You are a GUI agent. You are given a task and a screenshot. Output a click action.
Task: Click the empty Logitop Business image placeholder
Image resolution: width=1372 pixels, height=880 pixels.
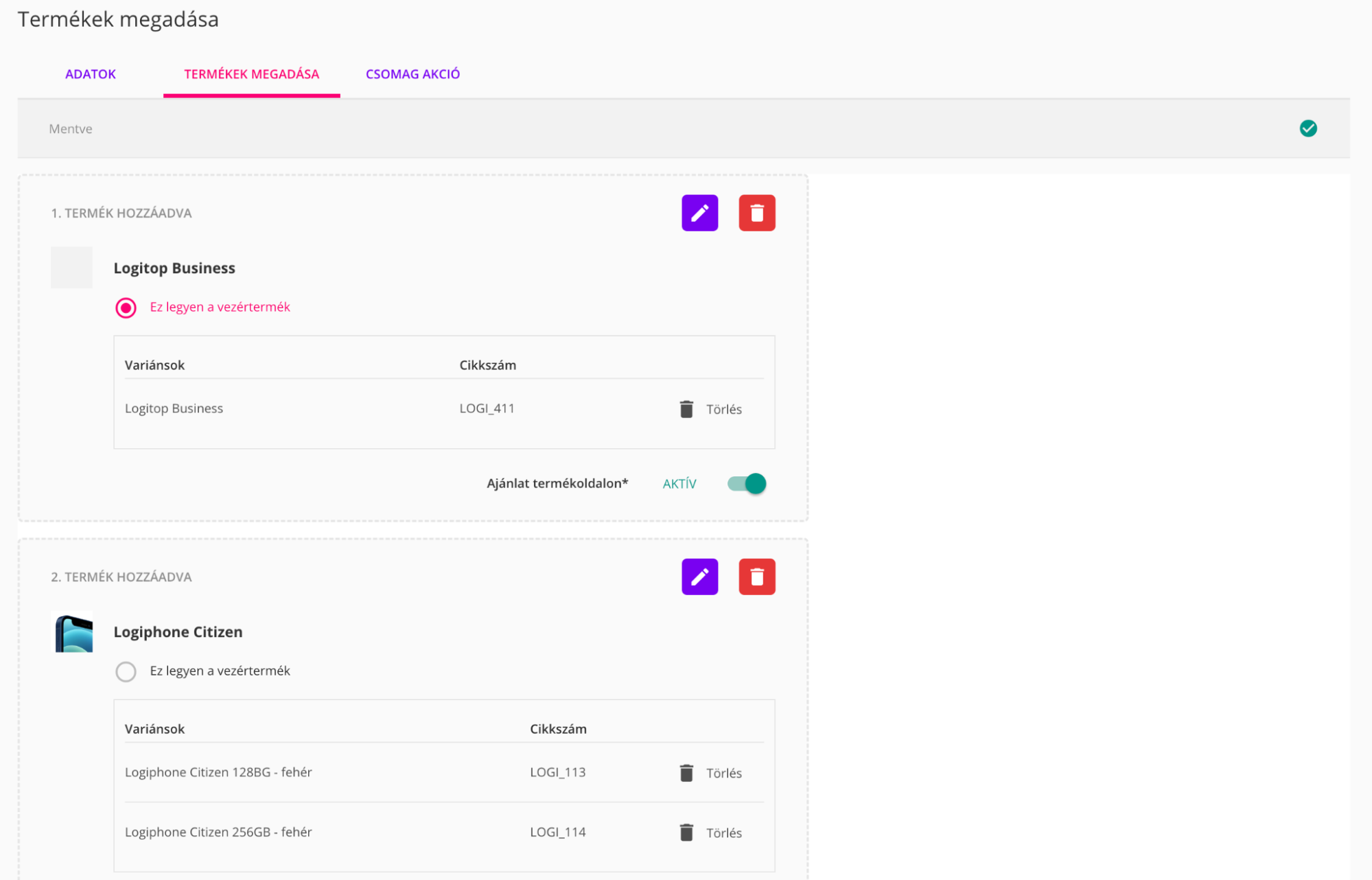71,268
